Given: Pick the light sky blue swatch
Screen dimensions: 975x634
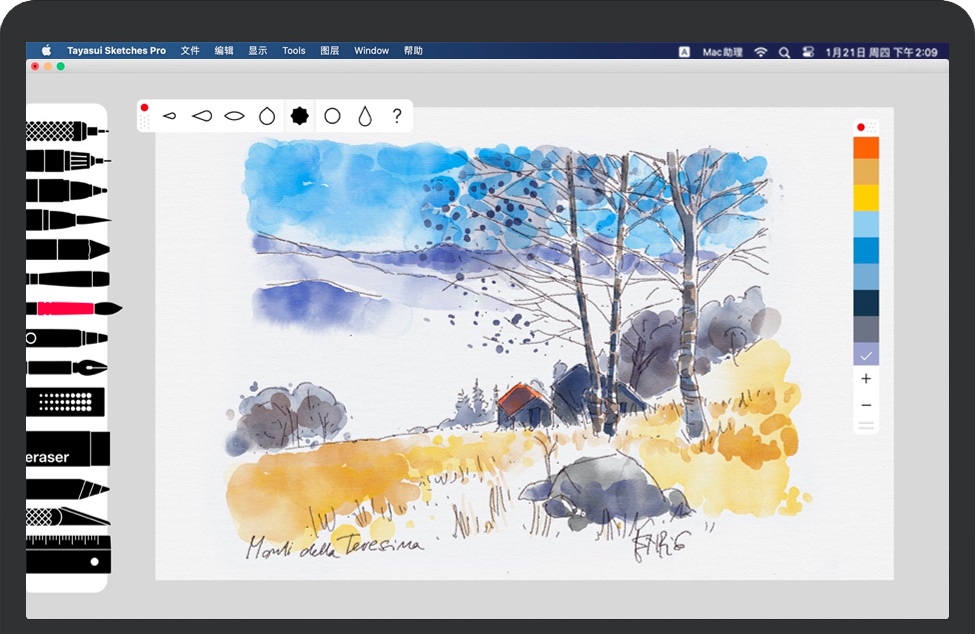Looking at the screenshot, I should [866, 224].
